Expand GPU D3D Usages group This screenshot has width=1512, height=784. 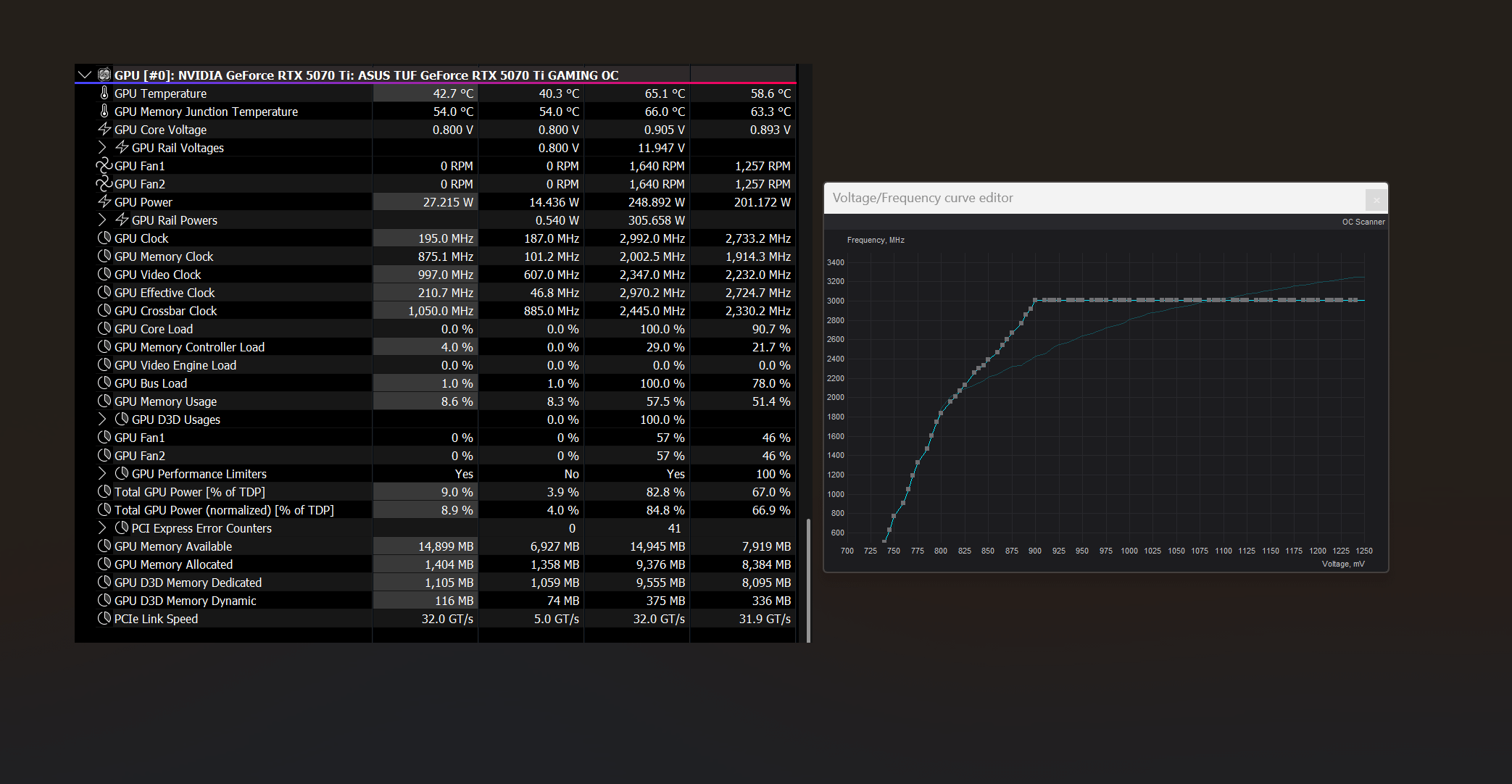point(102,419)
